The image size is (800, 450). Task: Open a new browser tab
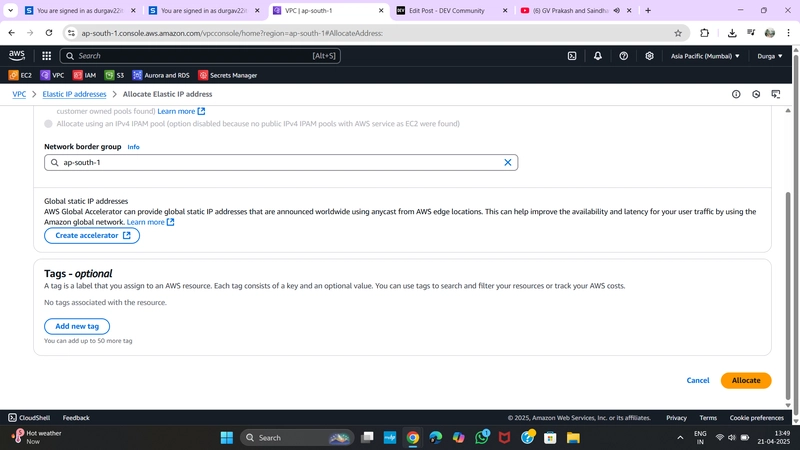coord(648,10)
